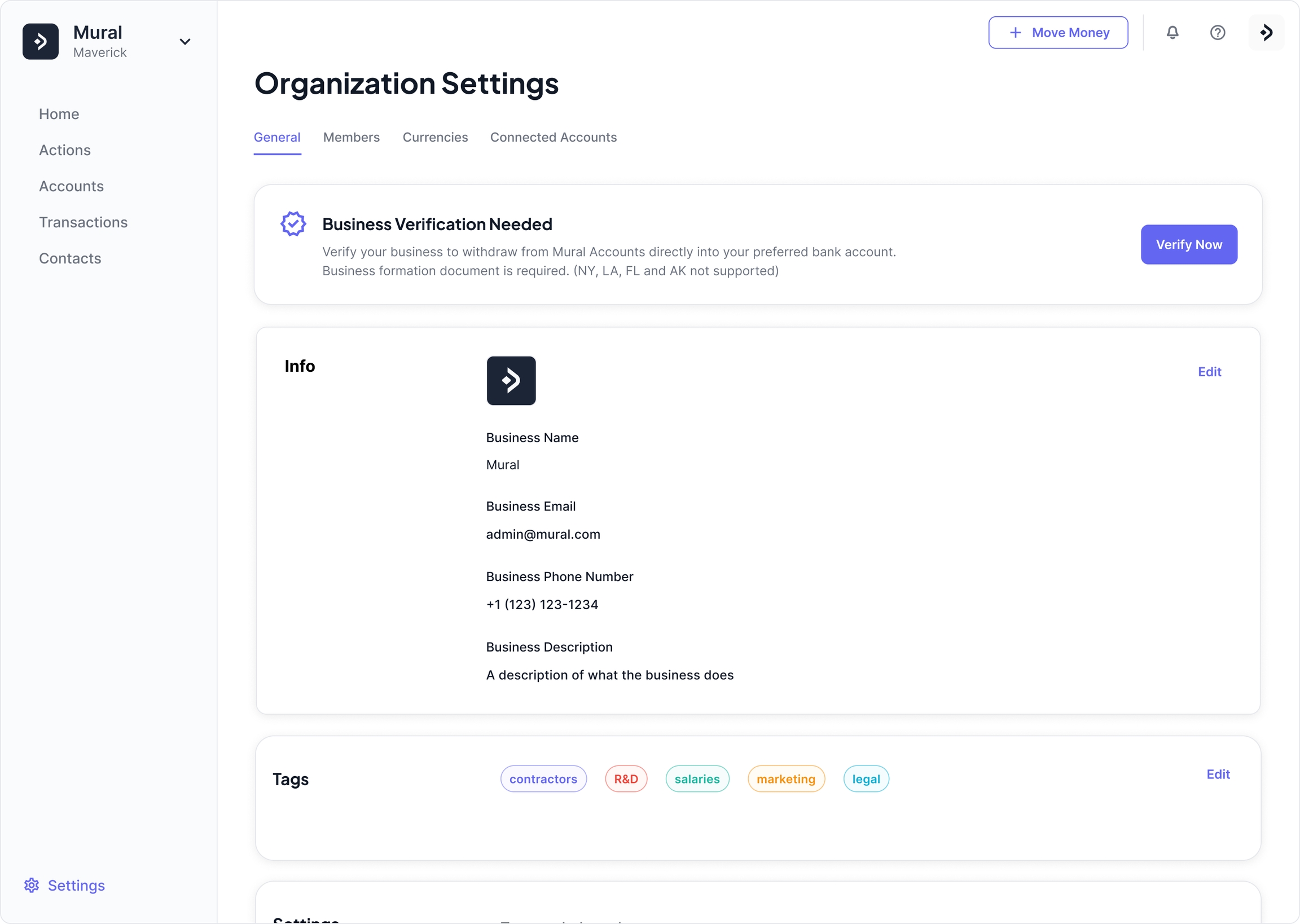The width and height of the screenshot is (1300, 924).
Task: Open Transactions in the sidebar
Action: point(83,222)
